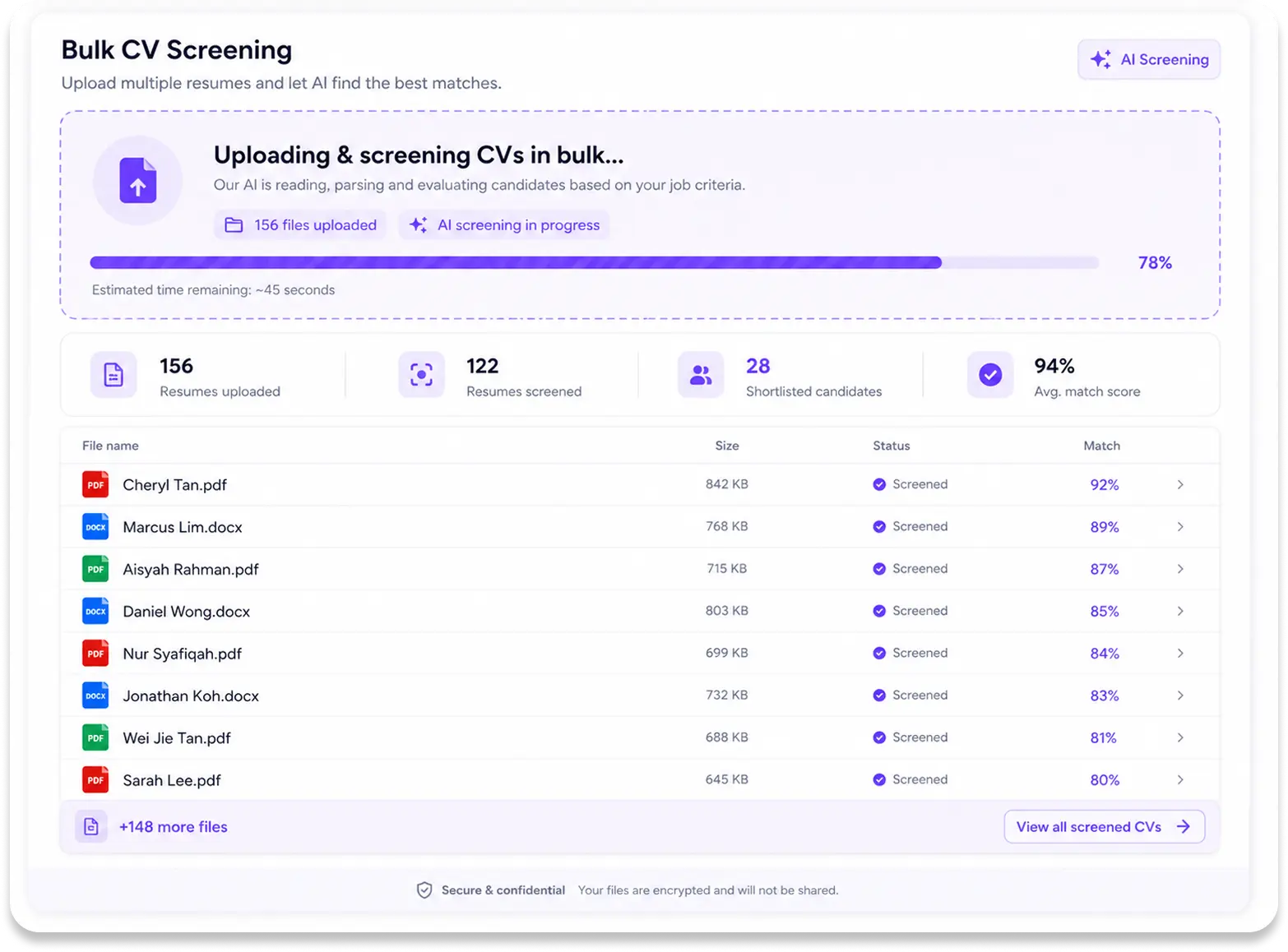The height and width of the screenshot is (952, 1288).
Task: Click the File name column header
Action: 110,446
